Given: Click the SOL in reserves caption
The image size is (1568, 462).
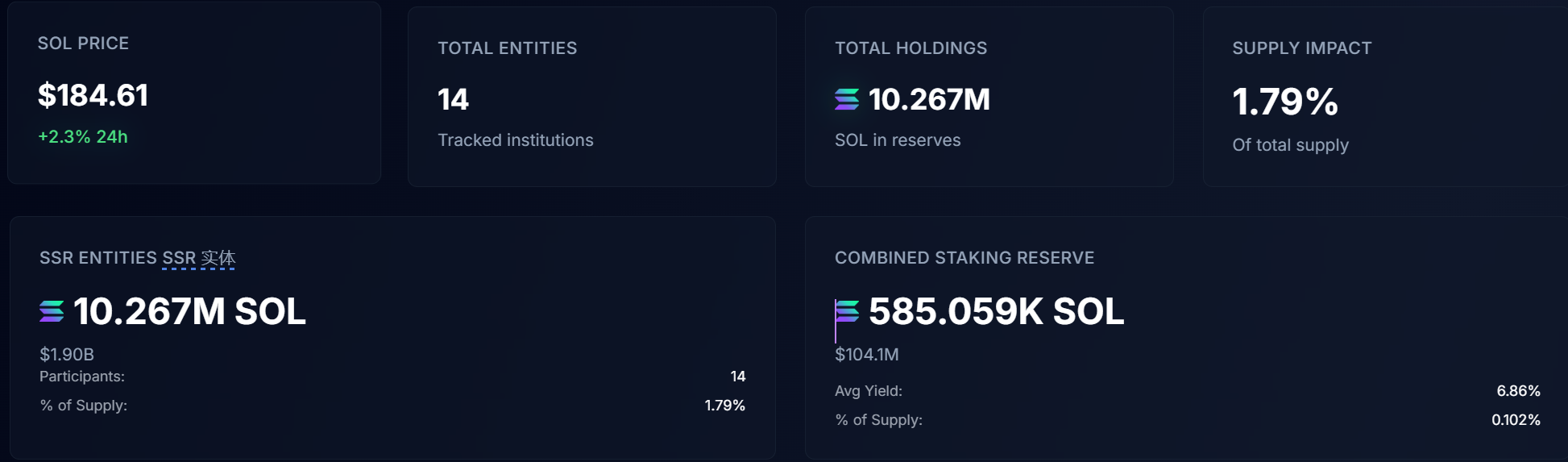Looking at the screenshot, I should point(898,140).
